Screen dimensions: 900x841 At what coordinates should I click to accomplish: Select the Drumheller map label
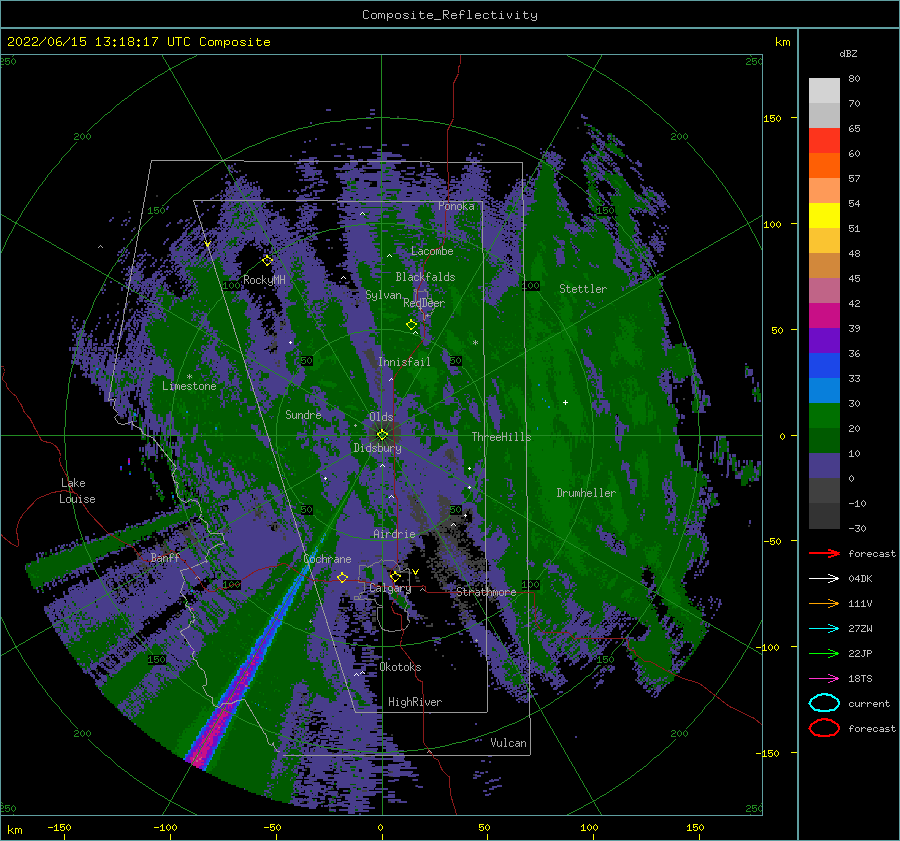coord(586,493)
